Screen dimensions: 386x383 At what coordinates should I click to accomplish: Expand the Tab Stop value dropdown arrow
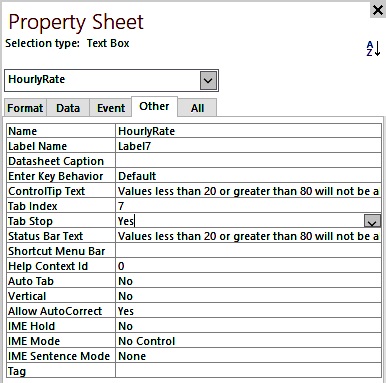(x=372, y=221)
